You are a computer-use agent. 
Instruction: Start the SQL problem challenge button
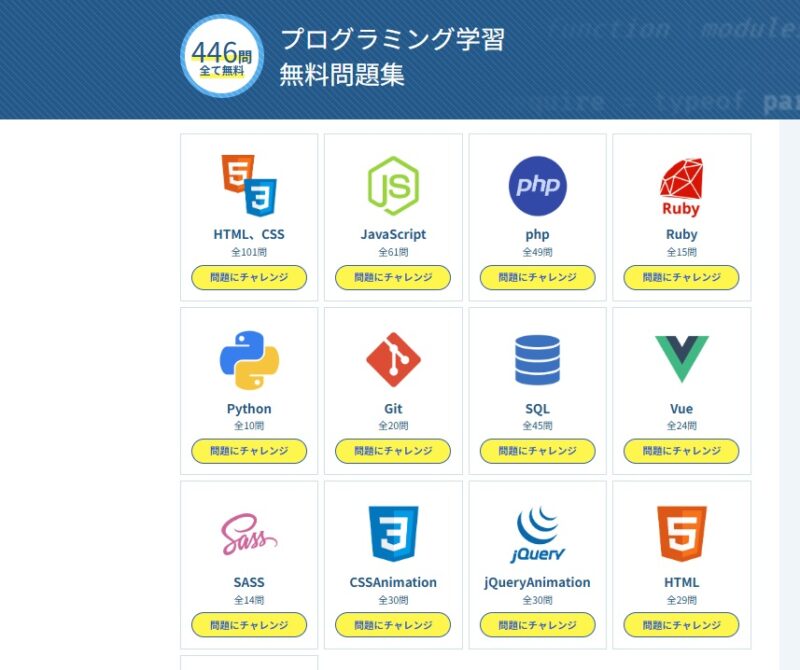pos(537,451)
